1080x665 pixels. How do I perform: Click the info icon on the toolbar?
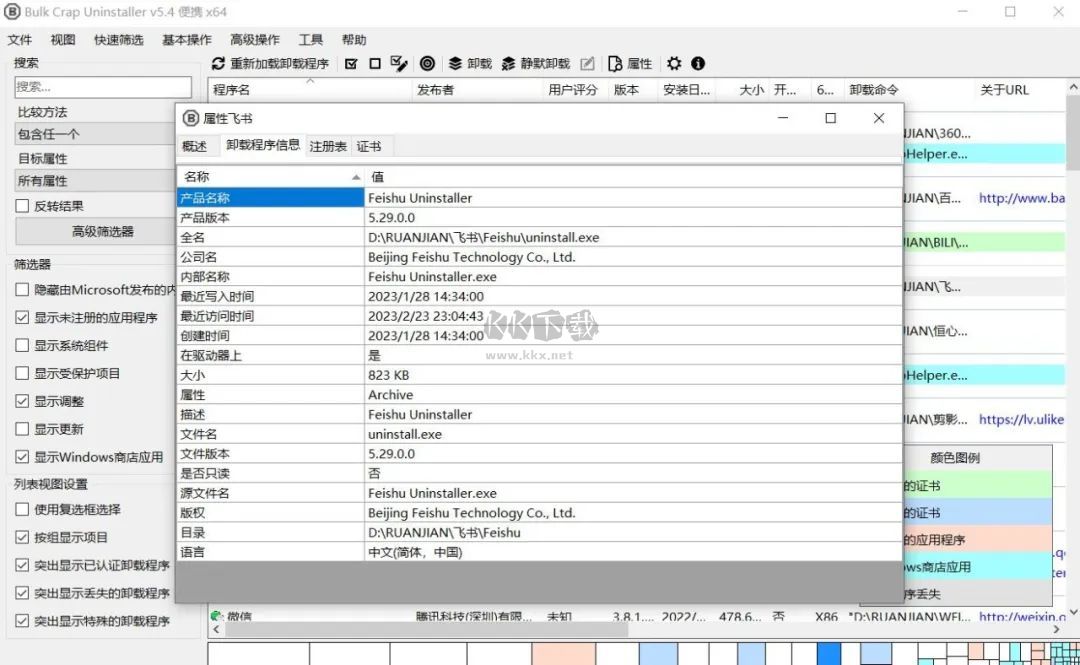click(698, 63)
